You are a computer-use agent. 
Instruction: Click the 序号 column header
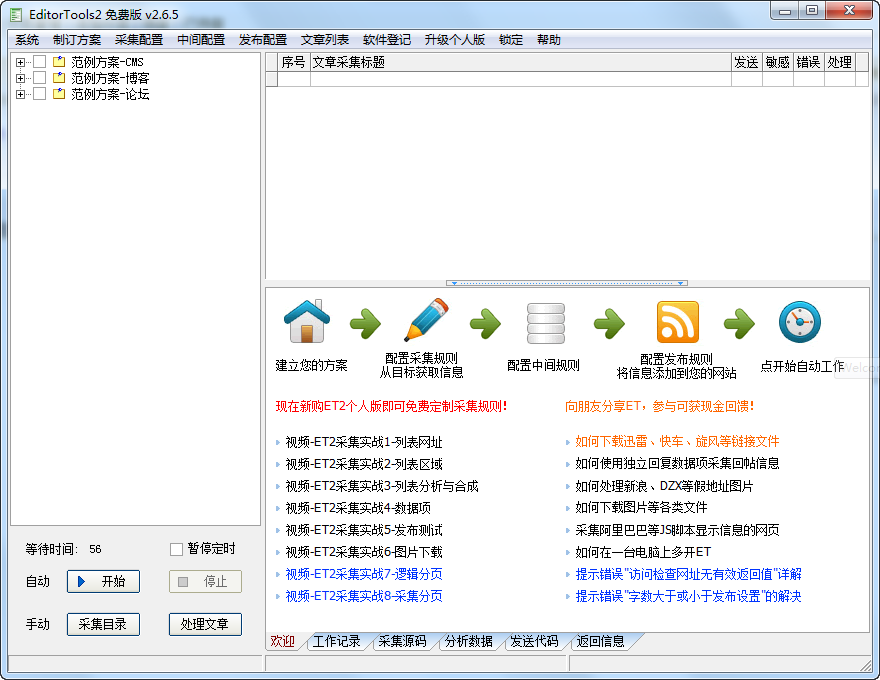294,62
